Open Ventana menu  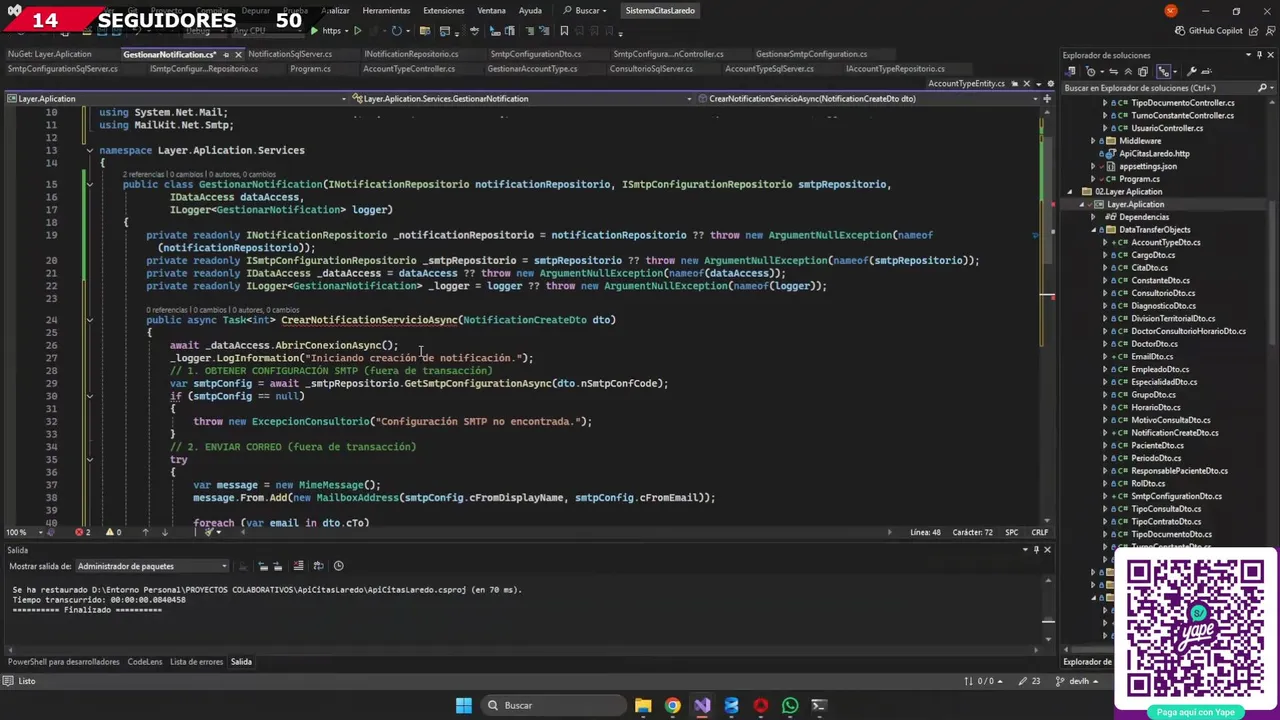coord(491,11)
